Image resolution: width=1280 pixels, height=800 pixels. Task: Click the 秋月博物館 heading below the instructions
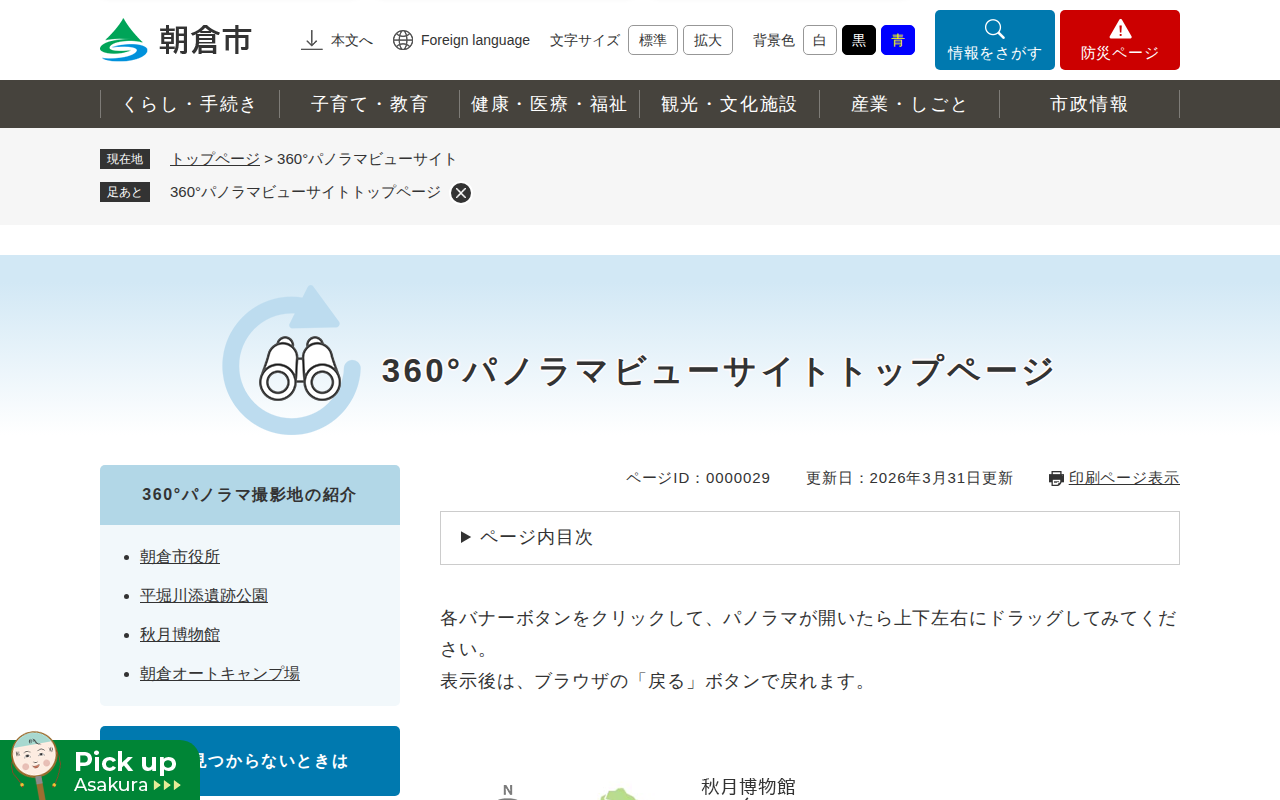pyautogui.click(x=748, y=787)
